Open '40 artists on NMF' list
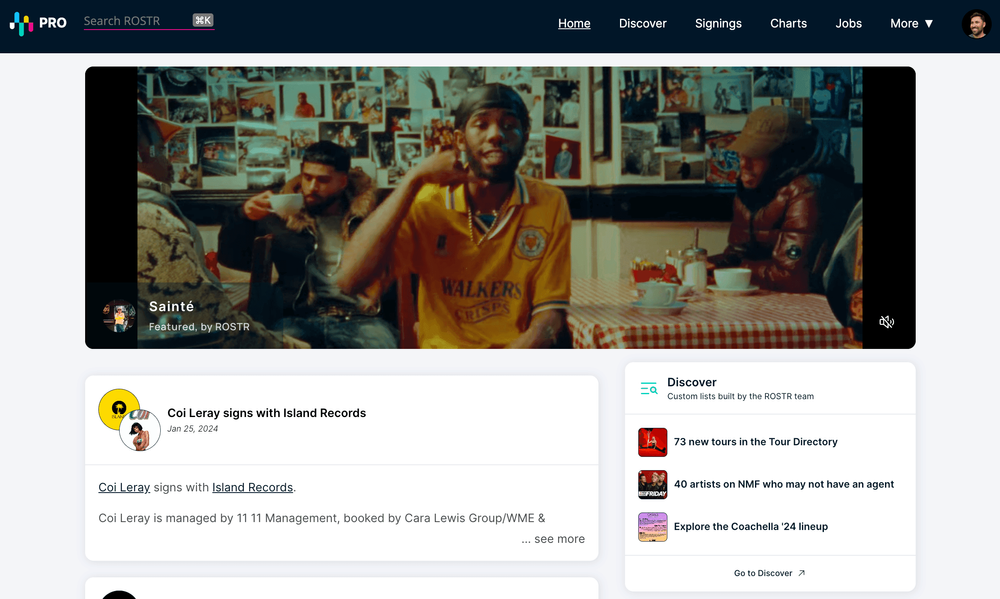 coord(784,484)
